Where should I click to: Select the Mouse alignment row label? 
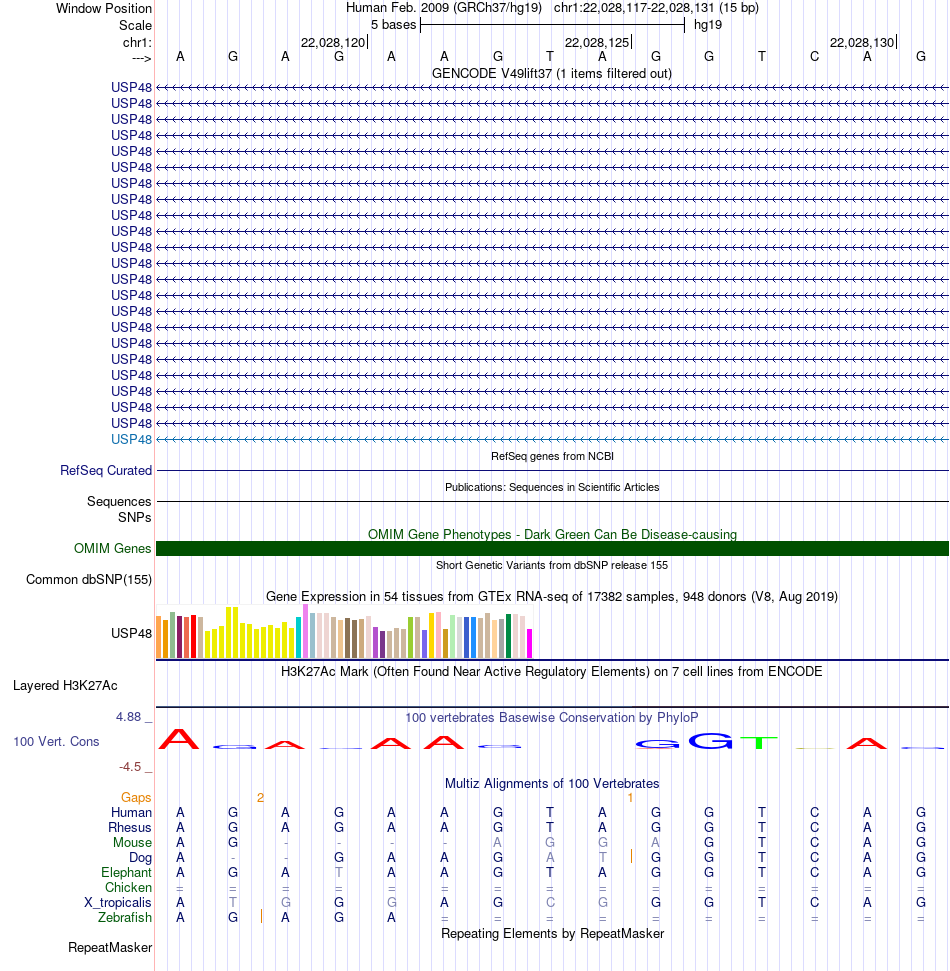[133, 842]
